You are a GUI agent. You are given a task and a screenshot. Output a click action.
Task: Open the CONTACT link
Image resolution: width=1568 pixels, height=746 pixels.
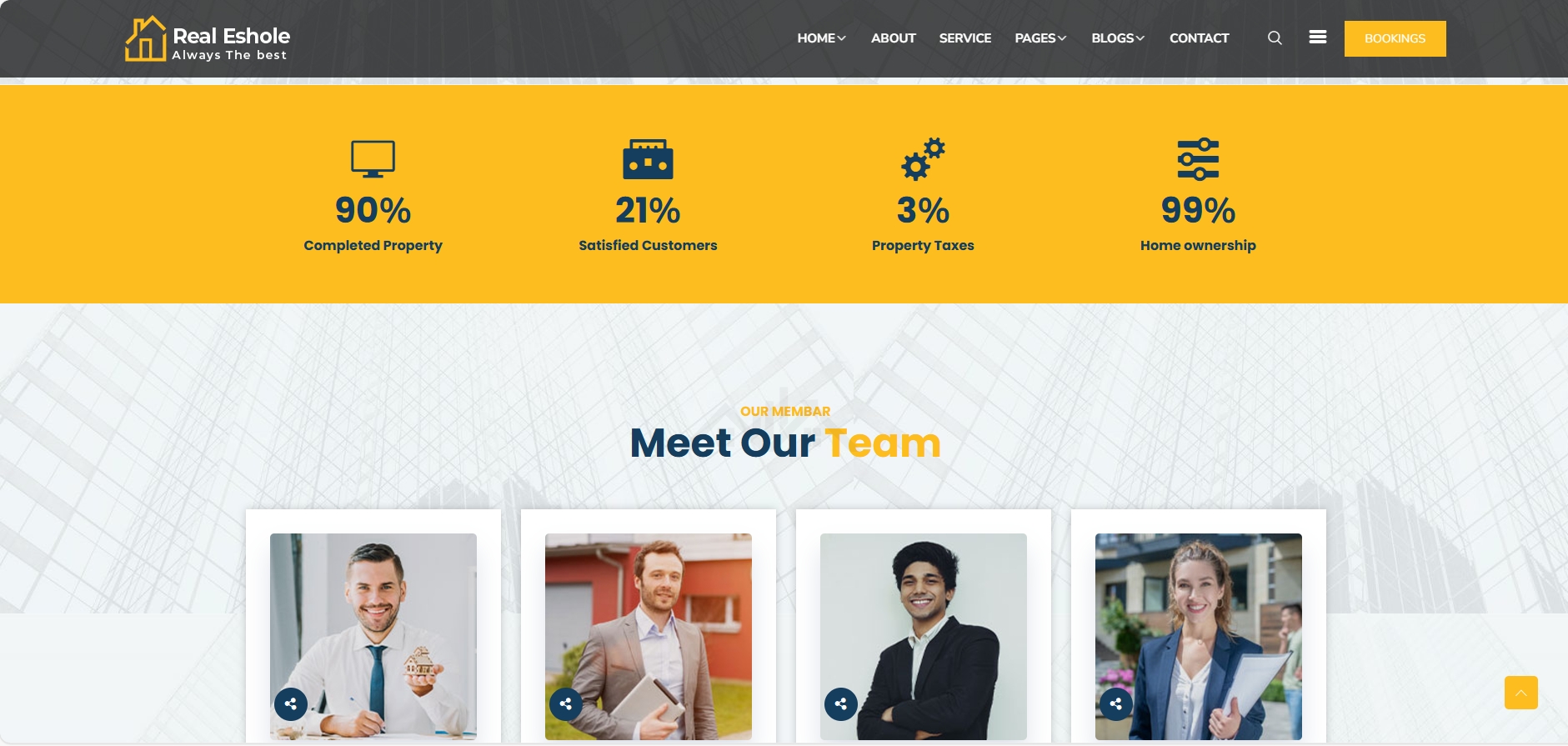click(1200, 38)
